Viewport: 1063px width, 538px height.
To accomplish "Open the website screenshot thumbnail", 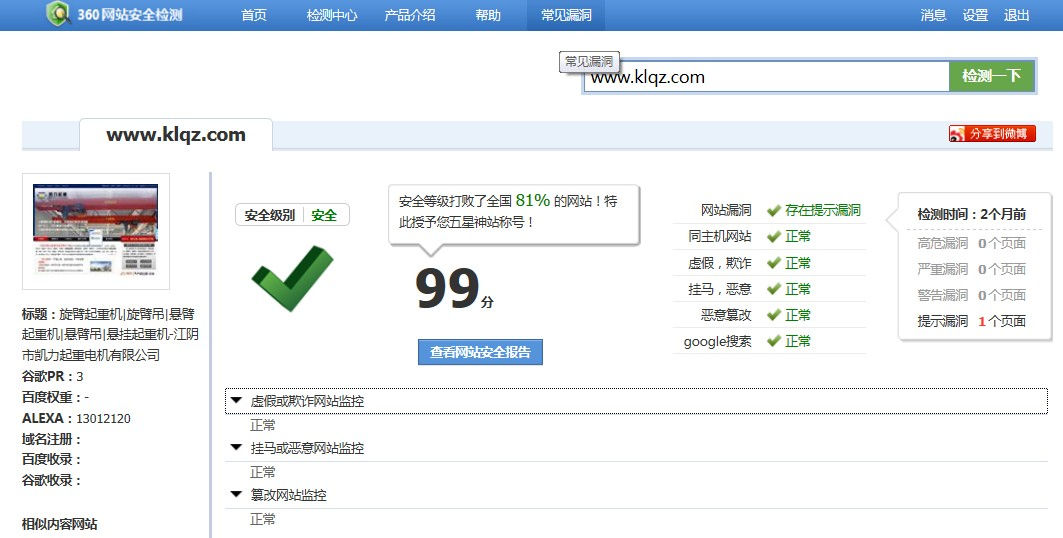I will 96,231.
